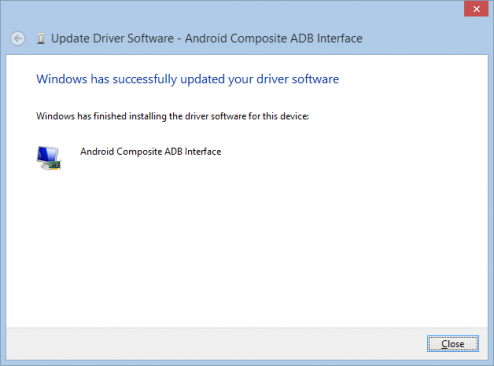Click the blue window frame left of the back arrow
This screenshot has width=494, height=366.
[x=4, y=39]
